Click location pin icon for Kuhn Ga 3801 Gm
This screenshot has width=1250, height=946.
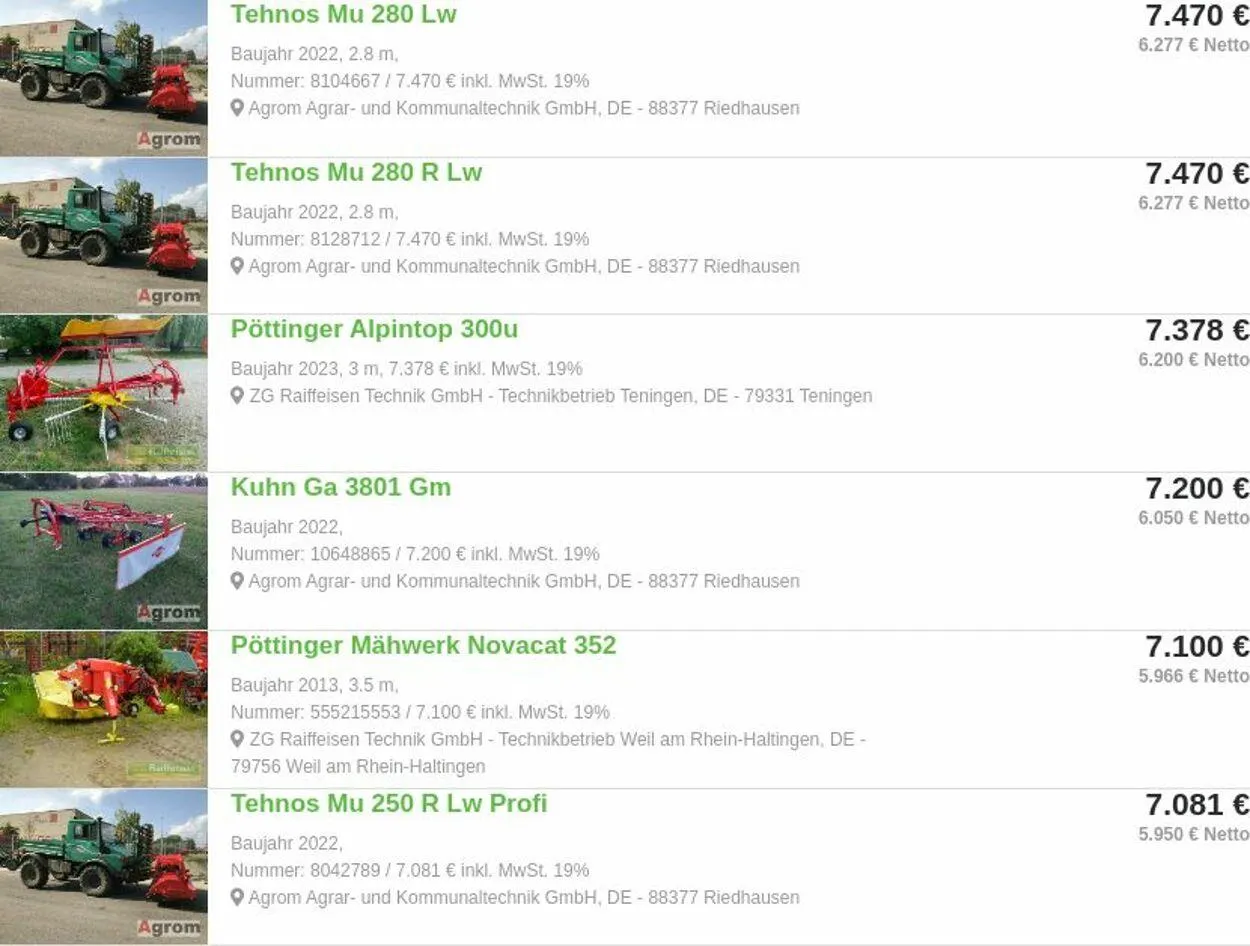click(x=237, y=580)
